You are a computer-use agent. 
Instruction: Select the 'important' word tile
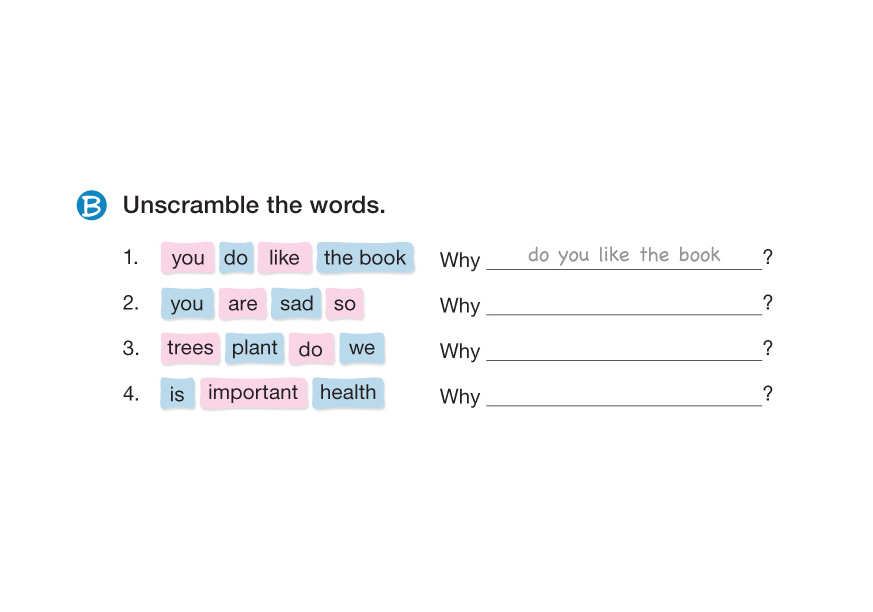coord(253,393)
